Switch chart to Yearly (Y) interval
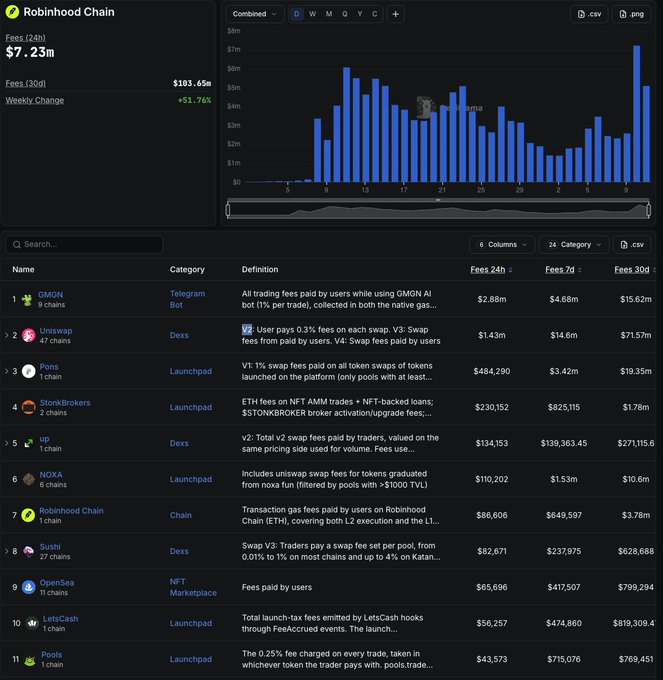The image size is (663, 680). [359, 14]
